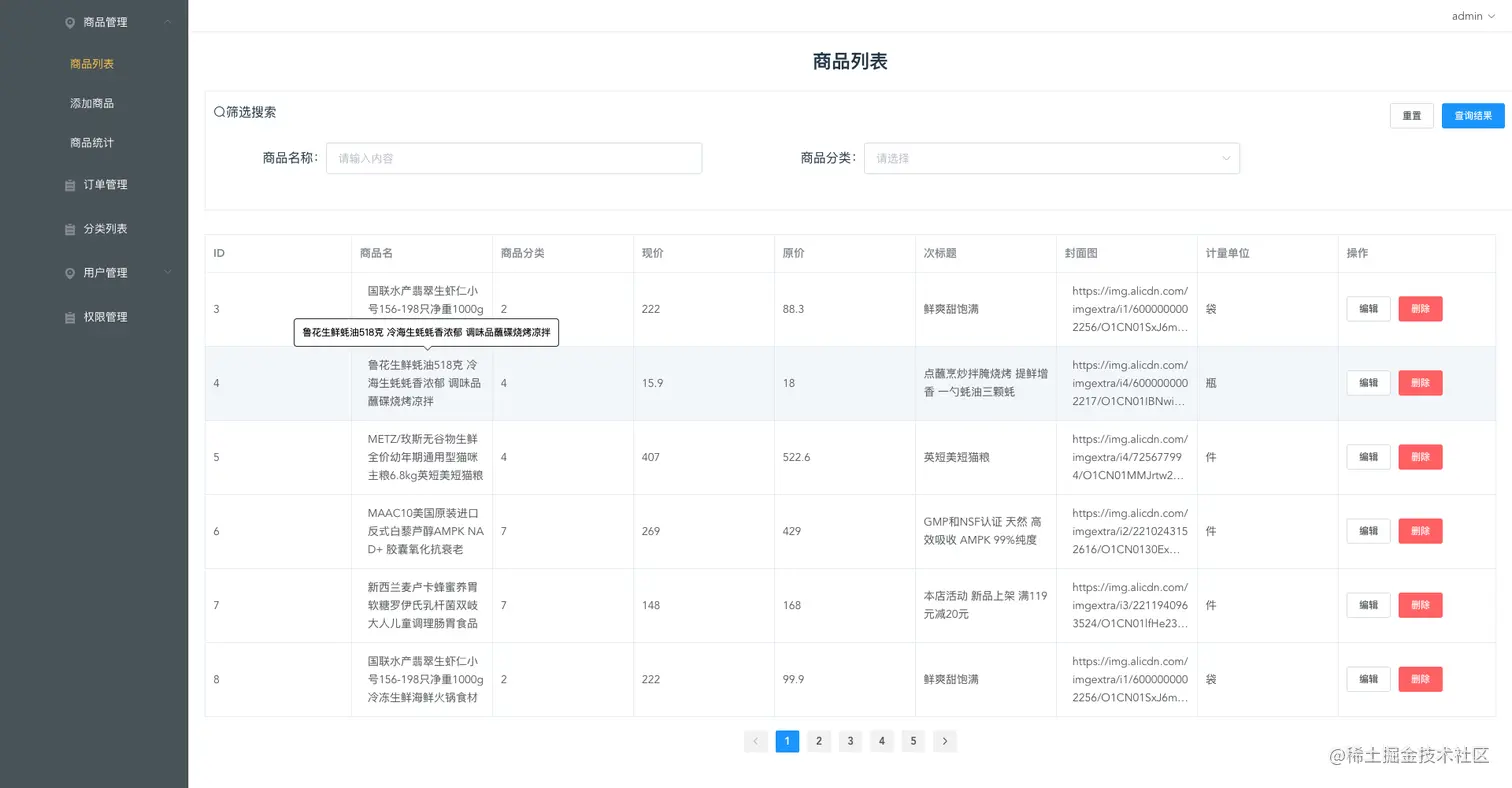This screenshot has height=788, width=1512.
Task: Edit the product with ID 3
Action: [x=1368, y=309]
